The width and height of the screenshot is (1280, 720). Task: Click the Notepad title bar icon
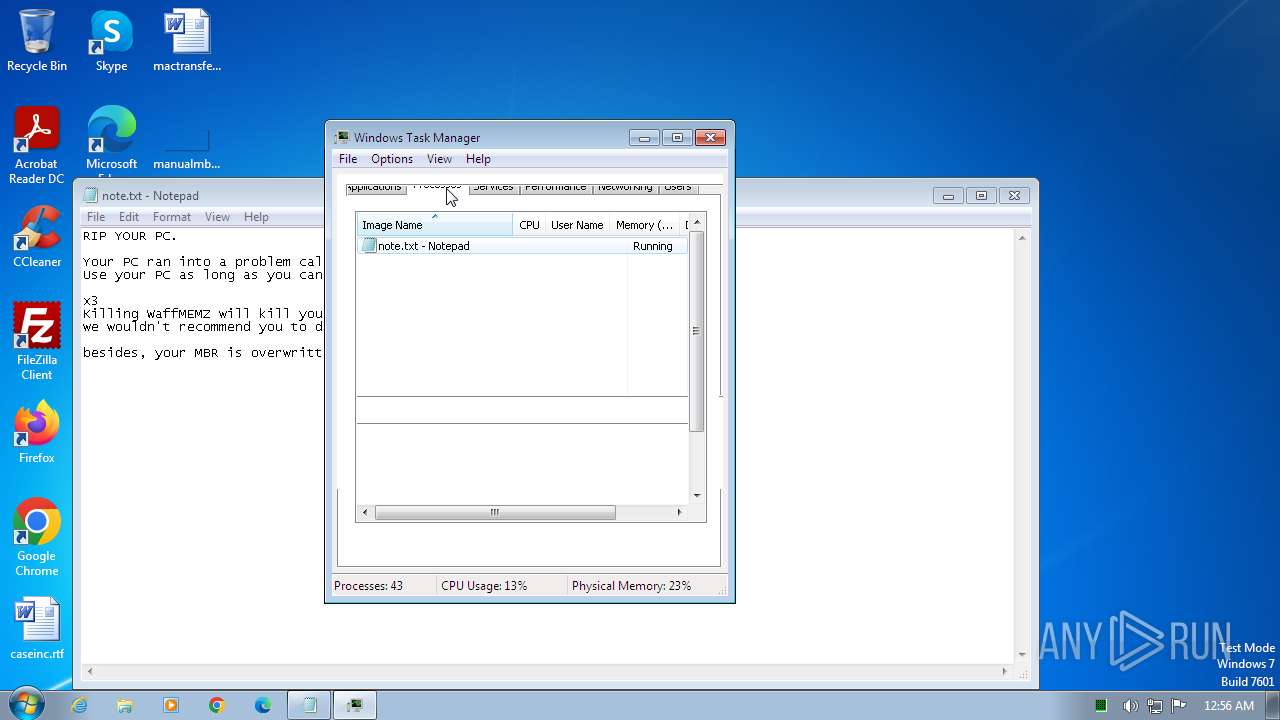[x=91, y=196]
